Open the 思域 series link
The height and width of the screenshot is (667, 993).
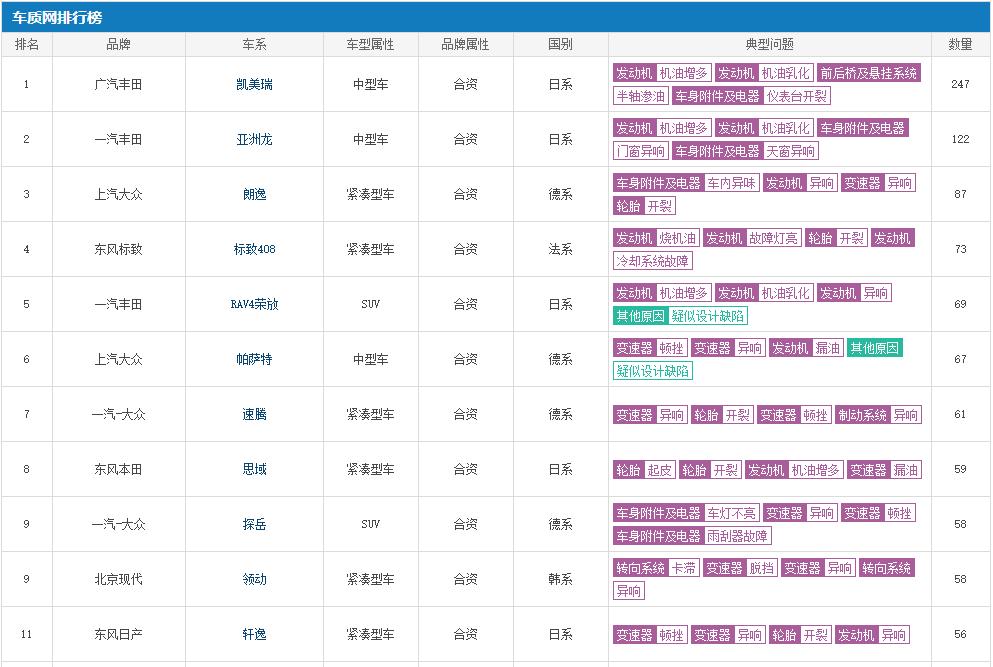[x=254, y=470]
